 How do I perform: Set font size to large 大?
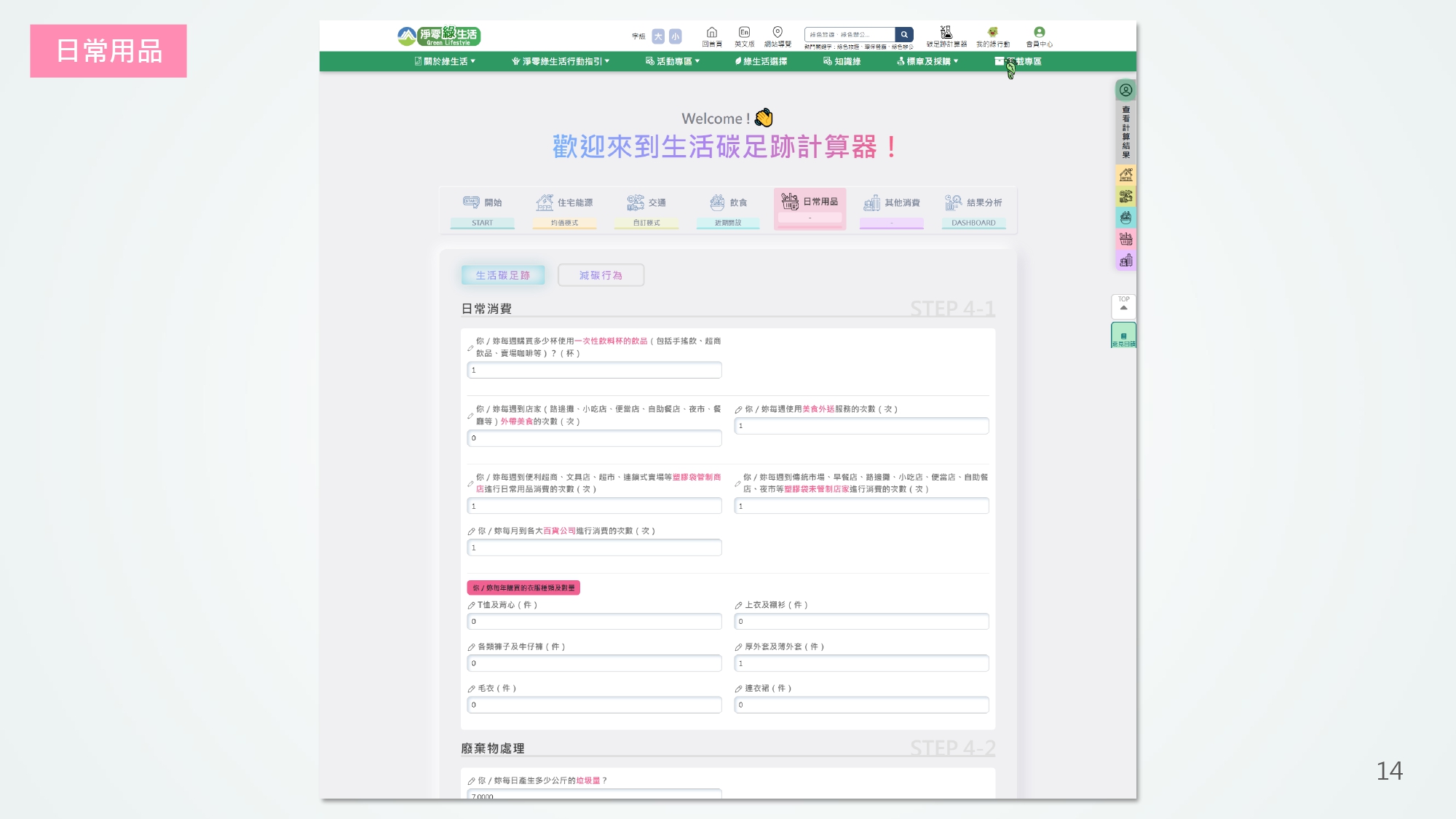(x=658, y=36)
